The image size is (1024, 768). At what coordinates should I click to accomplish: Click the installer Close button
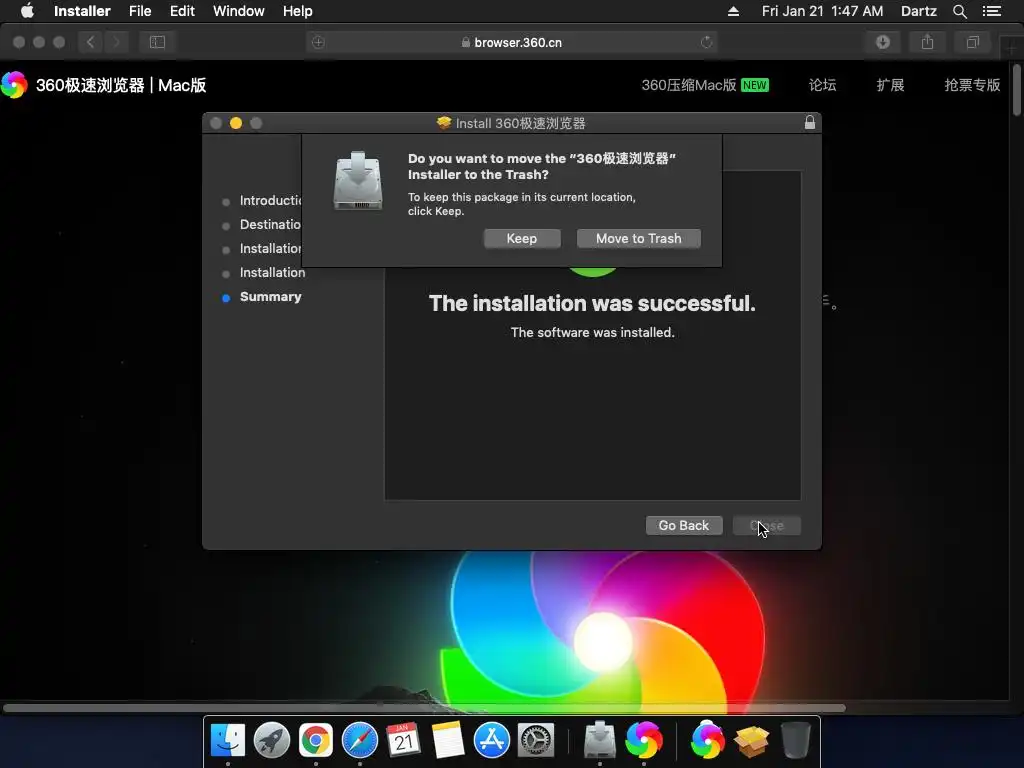pyautogui.click(x=767, y=525)
